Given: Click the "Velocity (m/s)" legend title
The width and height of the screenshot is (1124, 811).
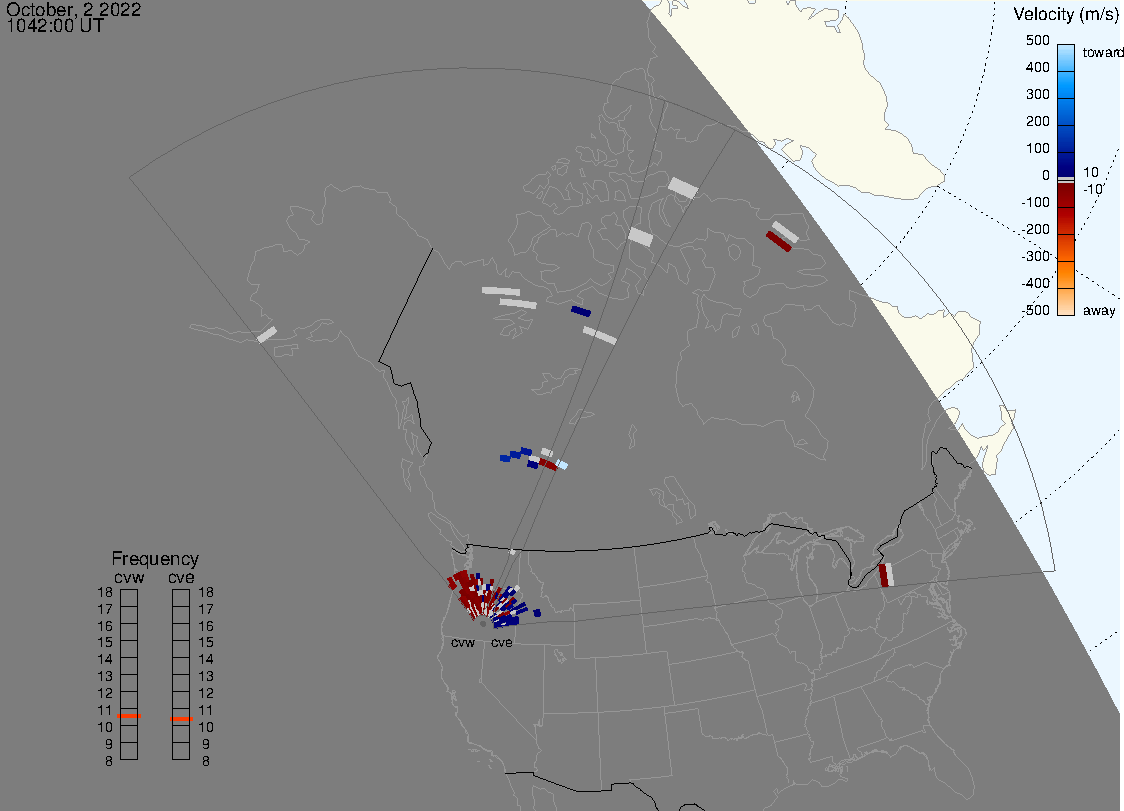Looking at the screenshot, I should tap(1066, 14).
